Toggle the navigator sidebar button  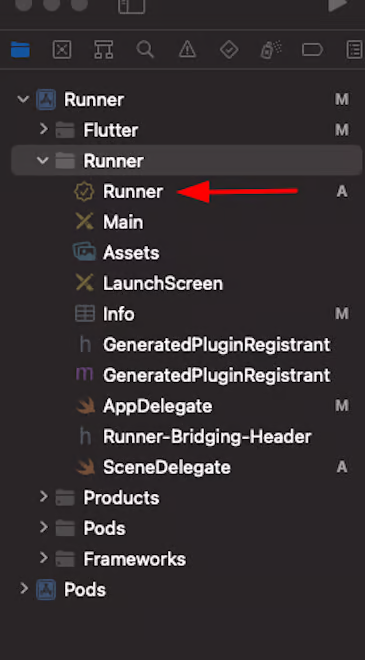132,6
